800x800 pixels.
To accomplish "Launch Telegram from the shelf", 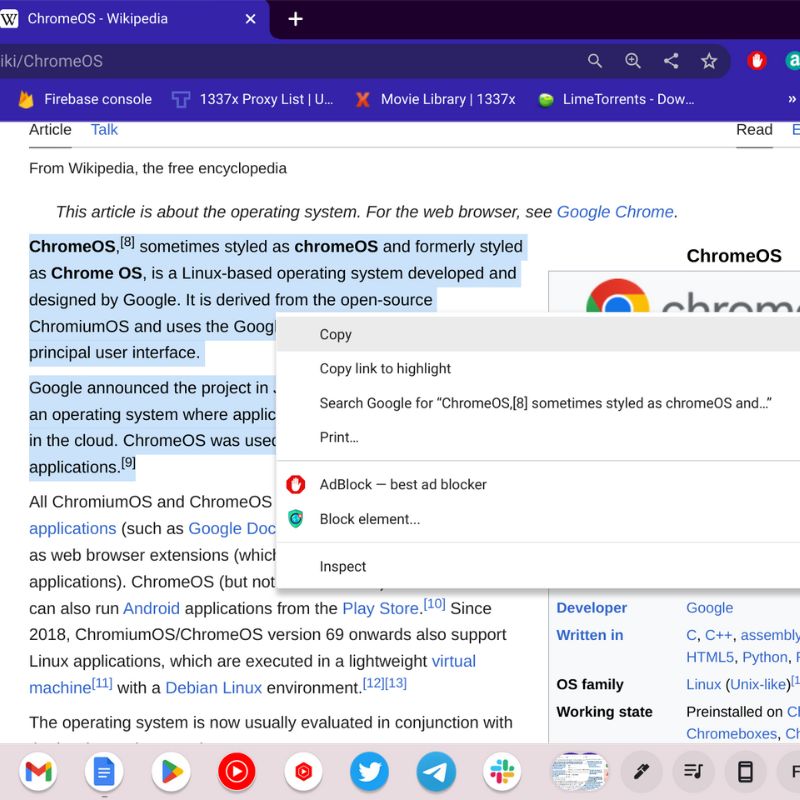I will coord(436,771).
